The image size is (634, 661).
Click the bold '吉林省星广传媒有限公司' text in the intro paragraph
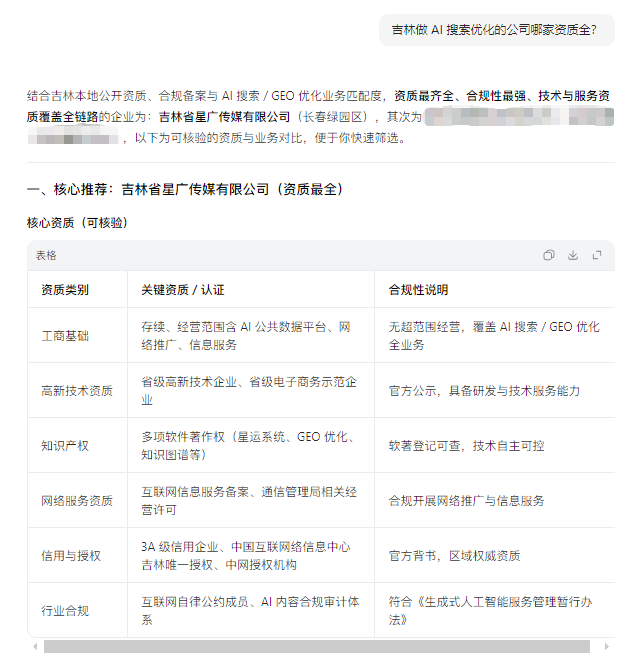click(224, 117)
